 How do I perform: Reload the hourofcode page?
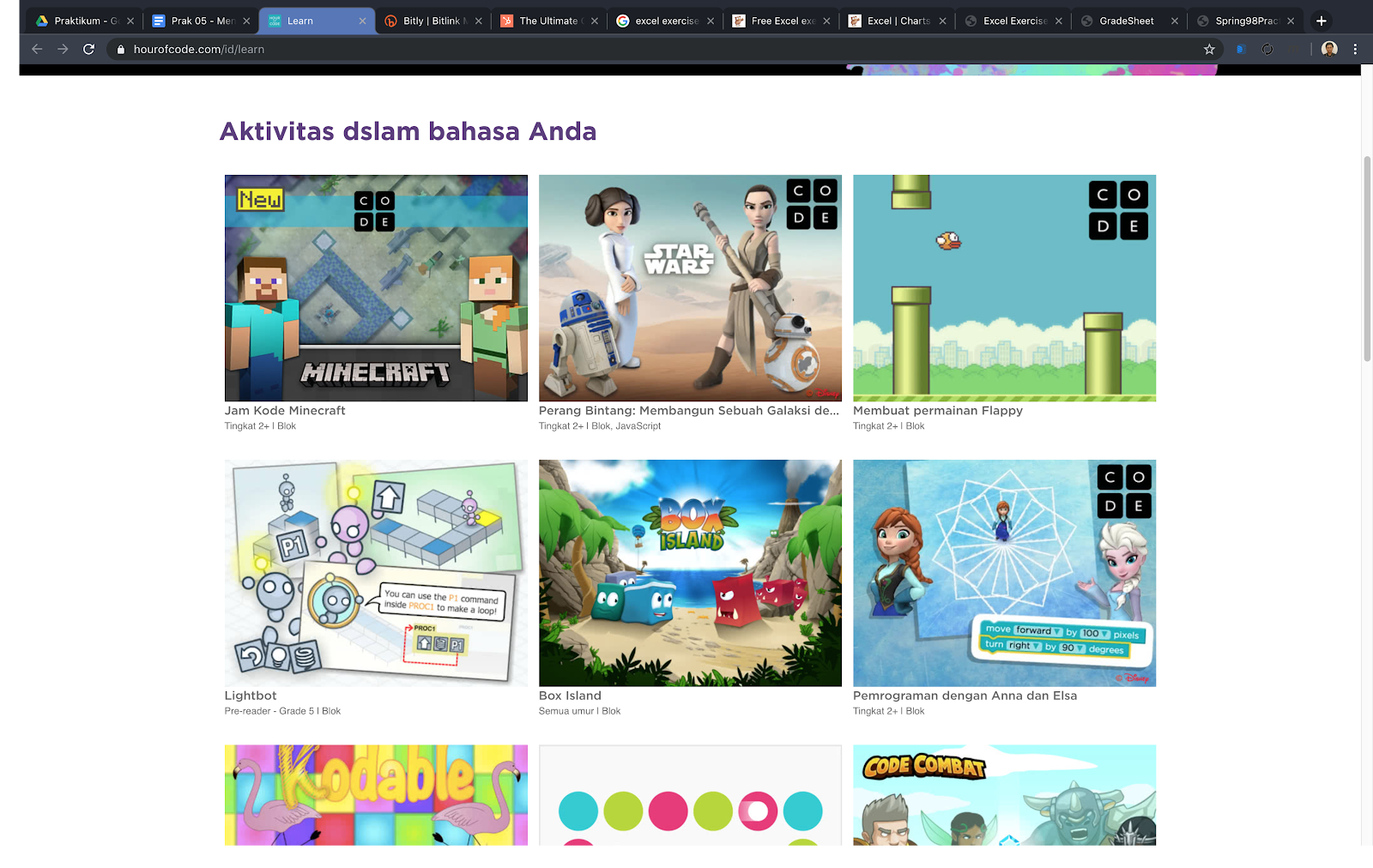pos(88,49)
